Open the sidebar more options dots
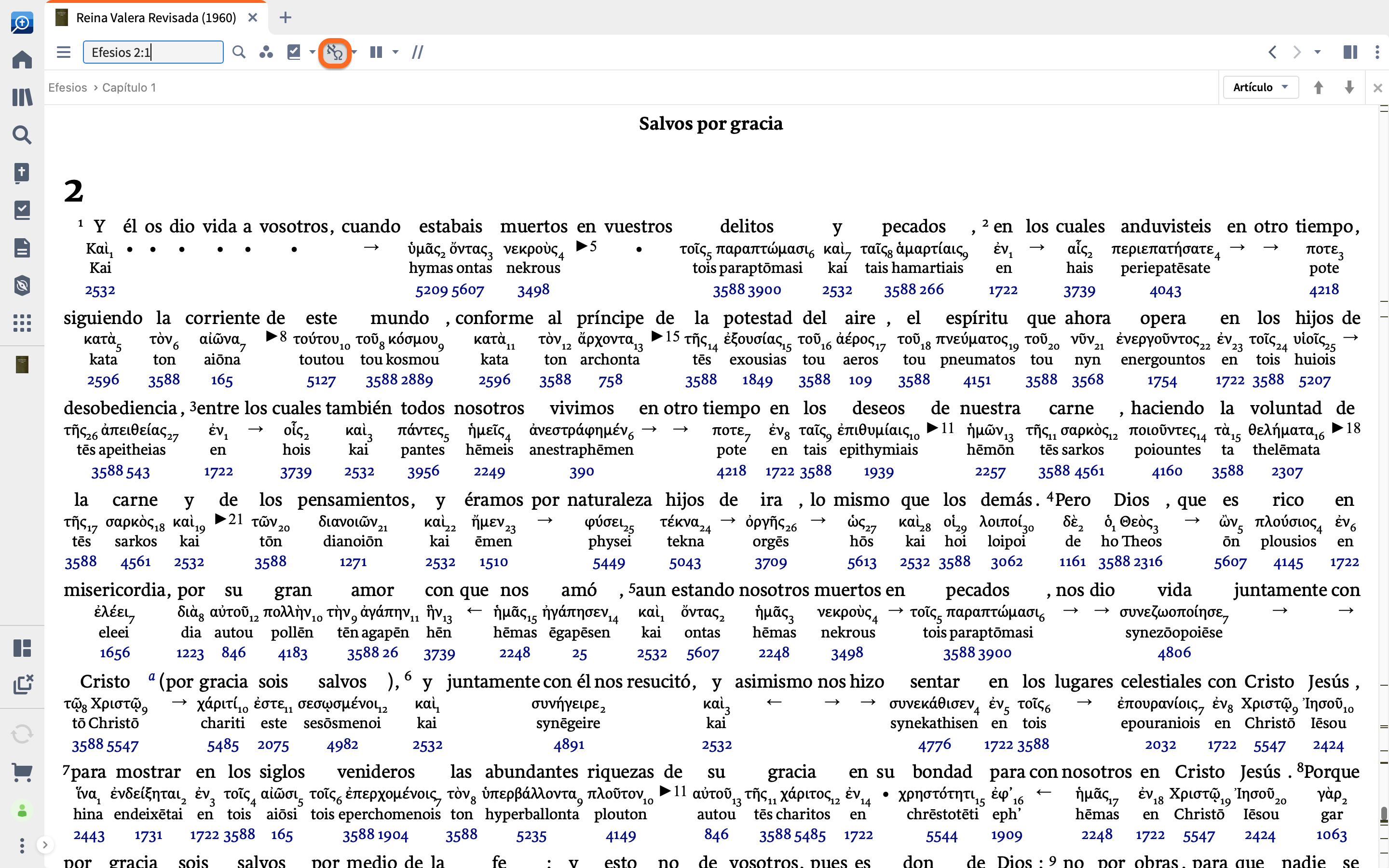Viewport: 1389px width, 868px height. point(22,845)
